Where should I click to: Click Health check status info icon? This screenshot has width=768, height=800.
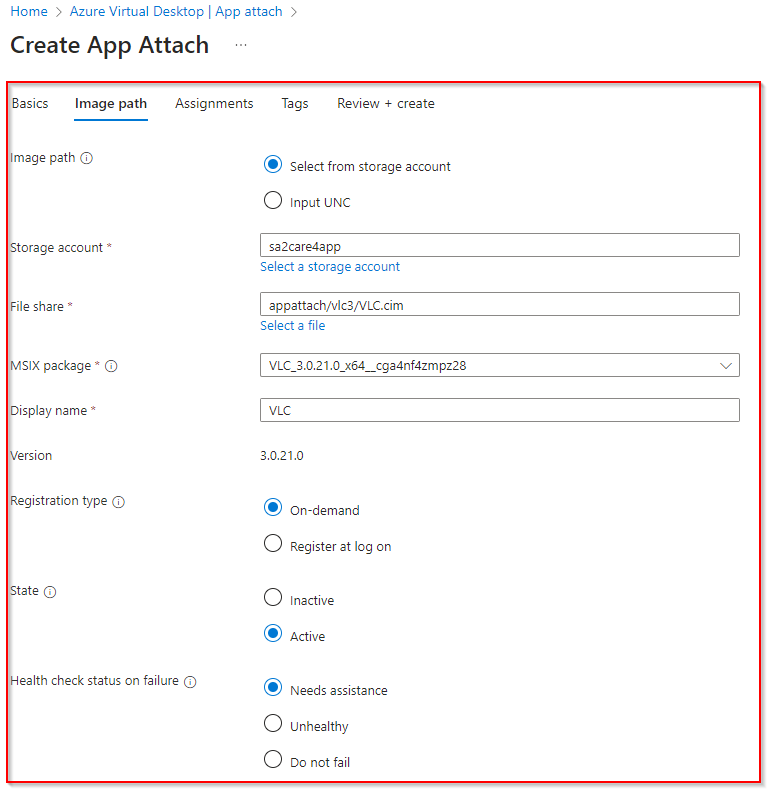coord(190,682)
